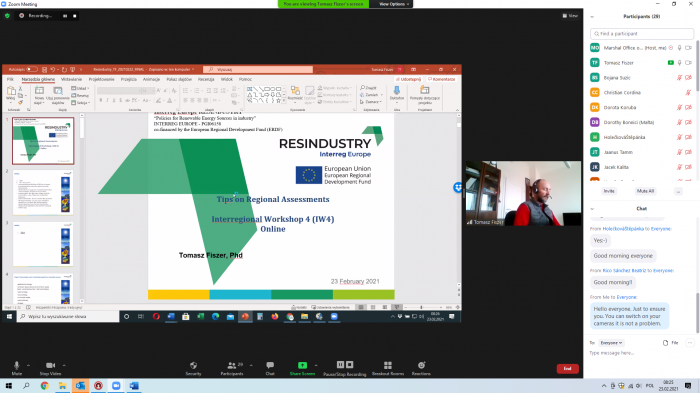This screenshot has width=700, height=393.
Task: Open the Everyone recipient dropdown in chat
Action: coord(611,343)
